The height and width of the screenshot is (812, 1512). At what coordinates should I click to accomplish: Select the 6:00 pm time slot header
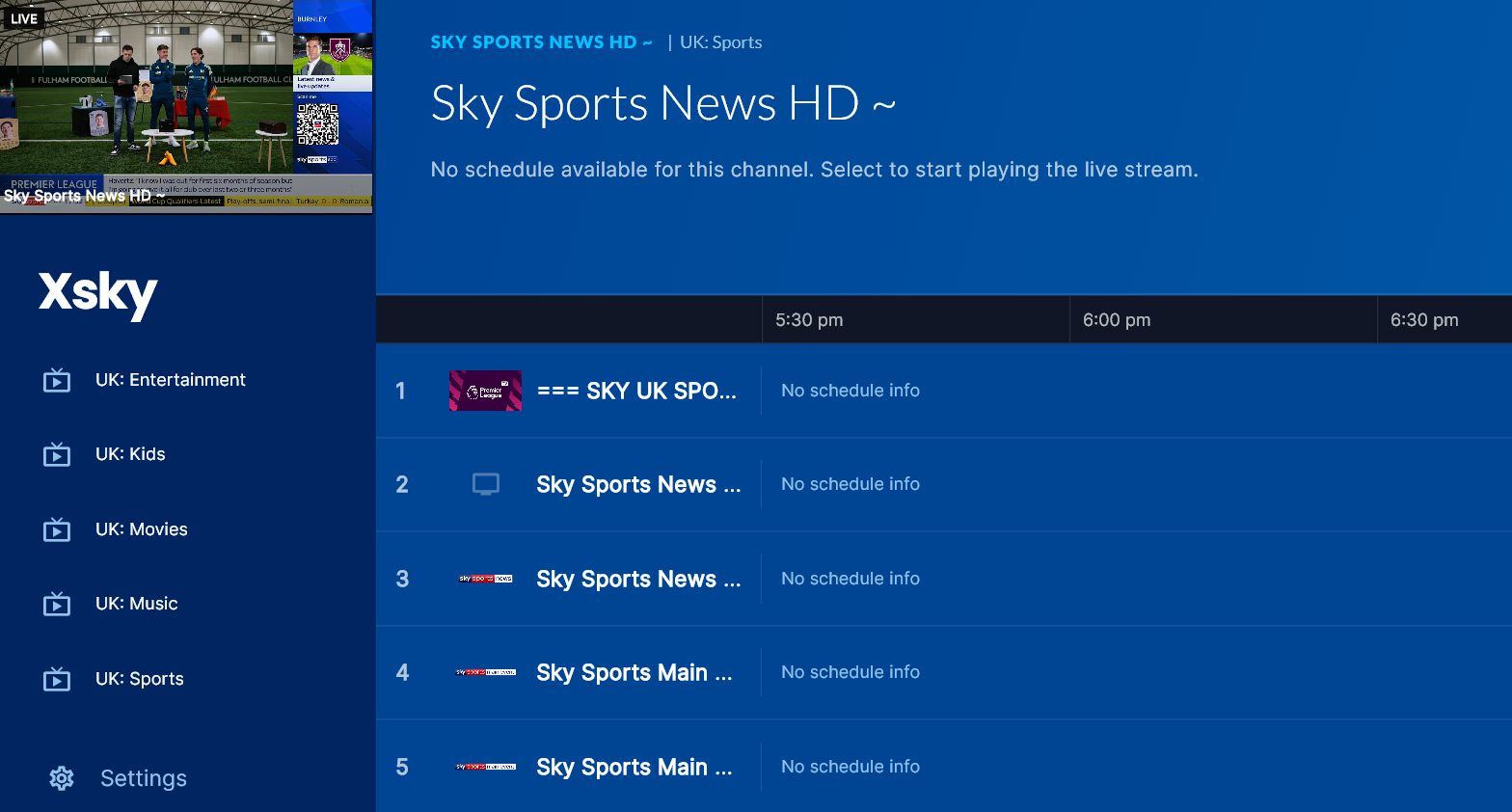(1116, 320)
